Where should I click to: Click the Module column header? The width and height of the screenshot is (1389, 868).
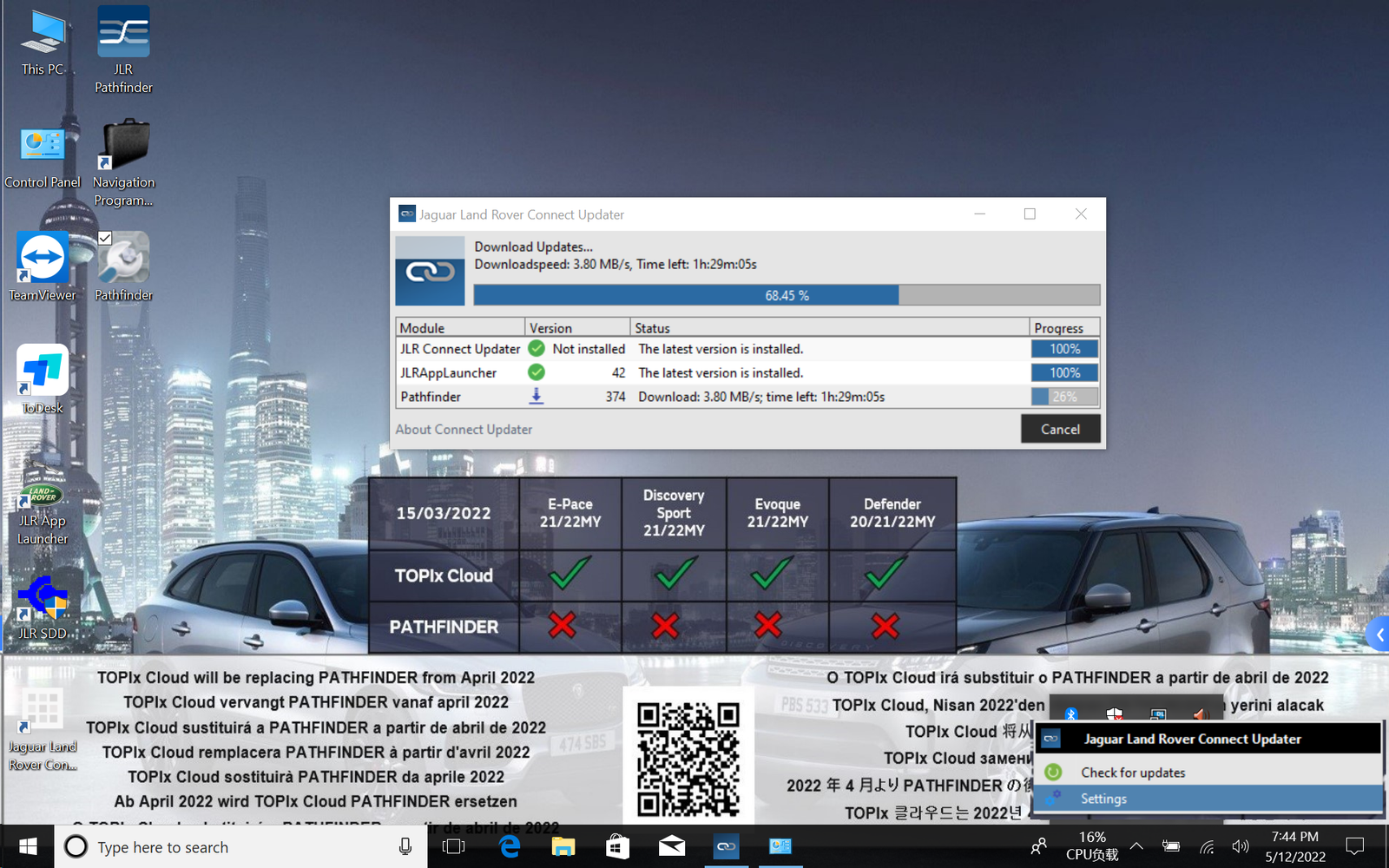click(460, 327)
